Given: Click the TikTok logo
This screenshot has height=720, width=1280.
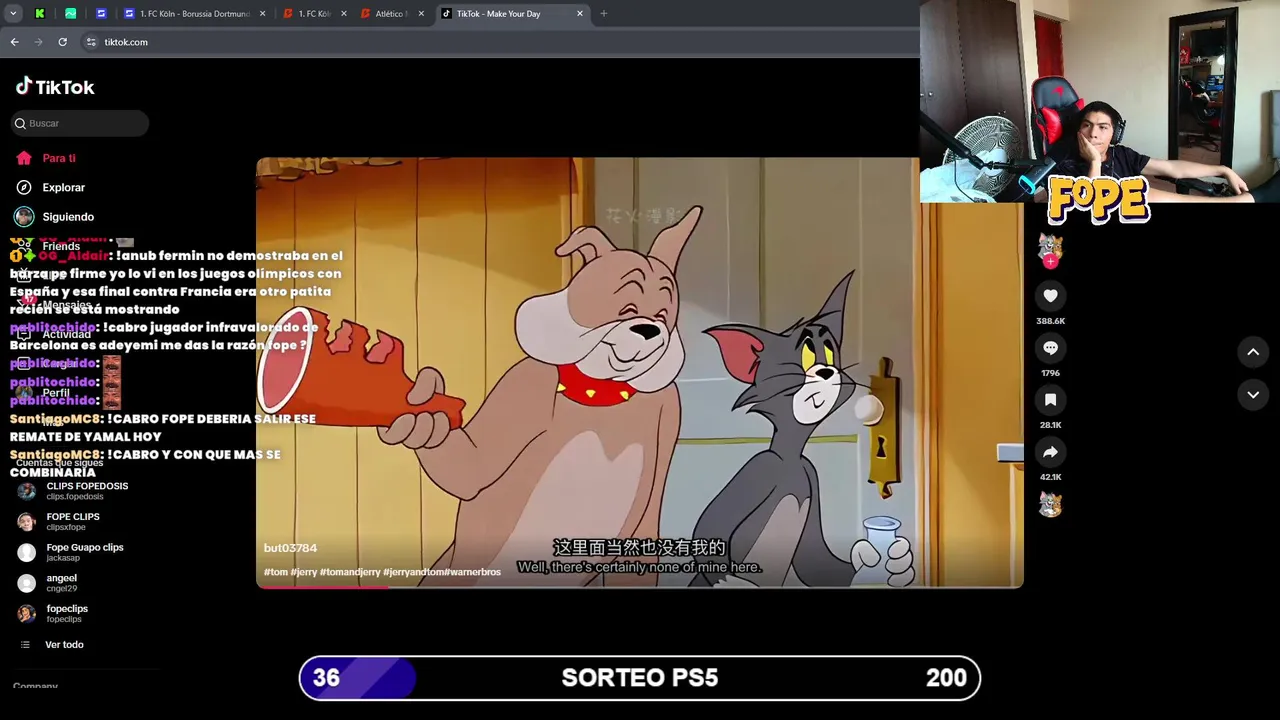Looking at the screenshot, I should coord(55,87).
